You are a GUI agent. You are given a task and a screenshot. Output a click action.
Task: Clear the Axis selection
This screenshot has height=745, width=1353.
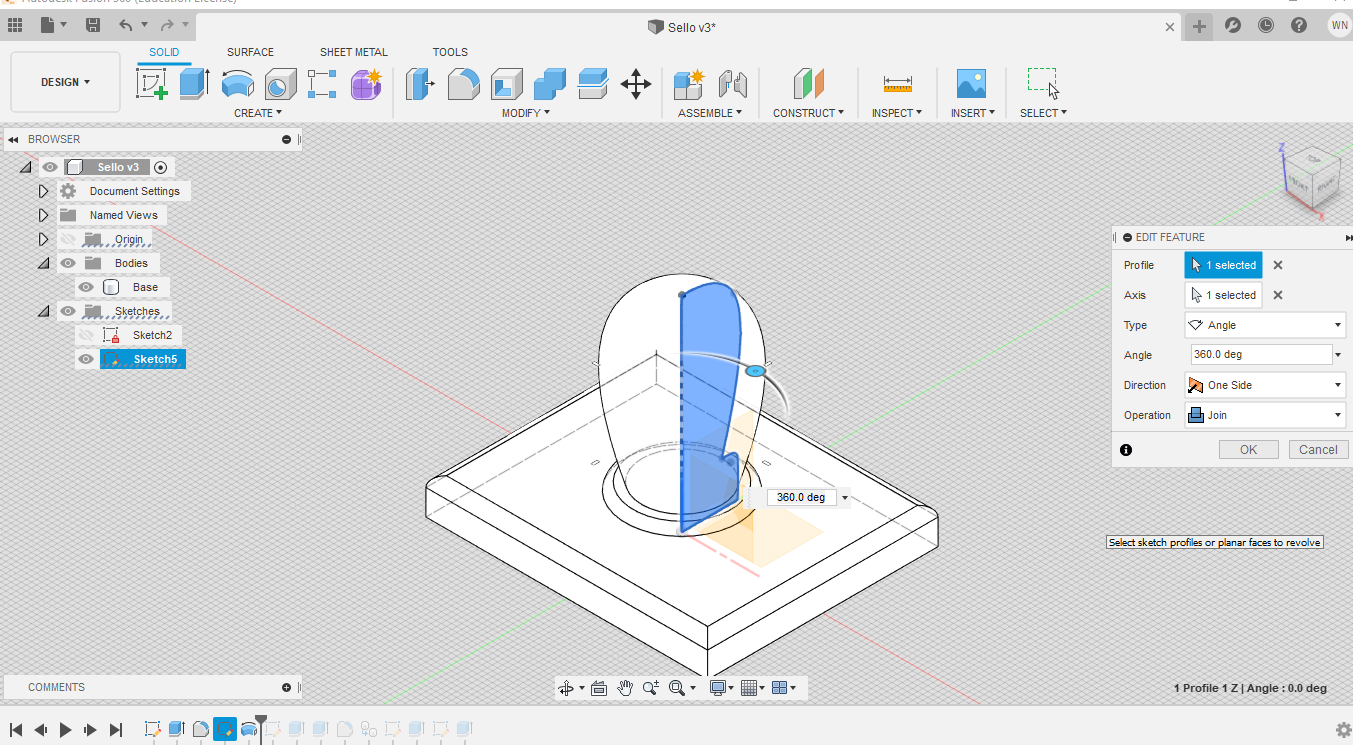click(x=1278, y=295)
